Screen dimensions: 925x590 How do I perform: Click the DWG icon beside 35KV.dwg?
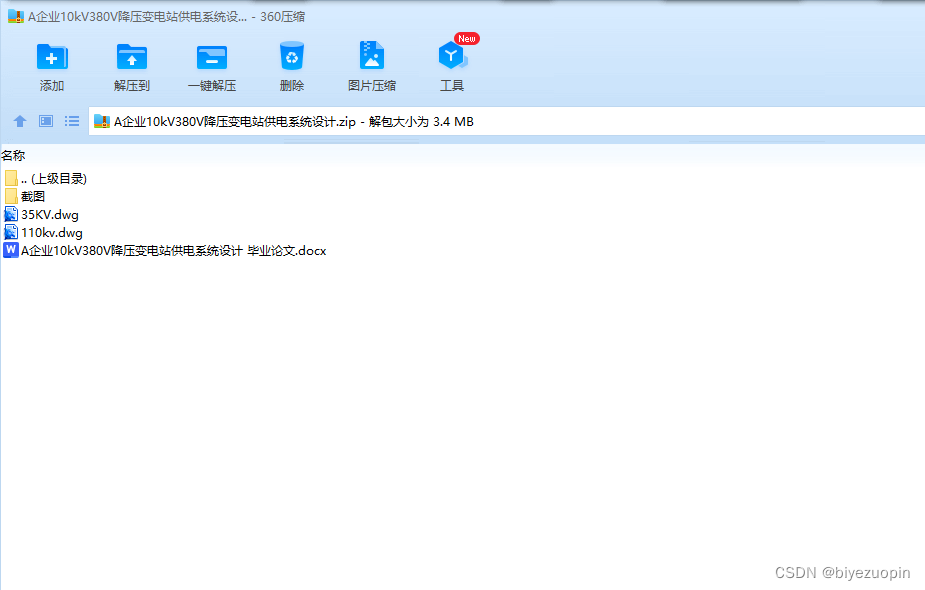point(11,214)
